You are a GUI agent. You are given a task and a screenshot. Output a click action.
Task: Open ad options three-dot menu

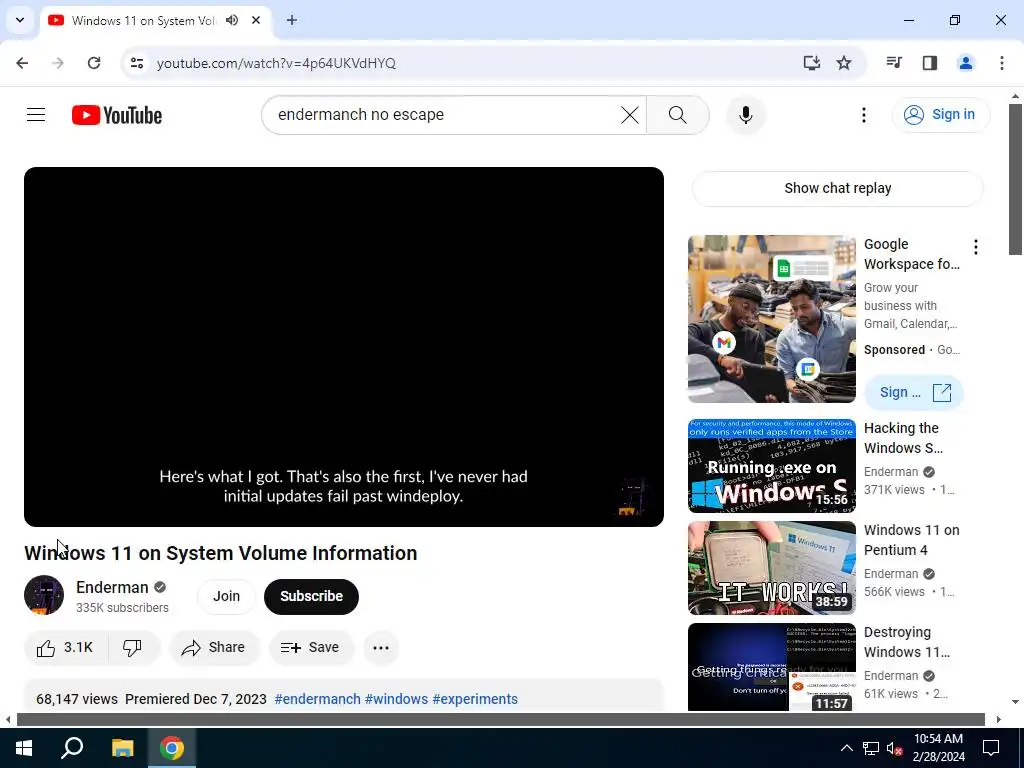[x=975, y=247]
